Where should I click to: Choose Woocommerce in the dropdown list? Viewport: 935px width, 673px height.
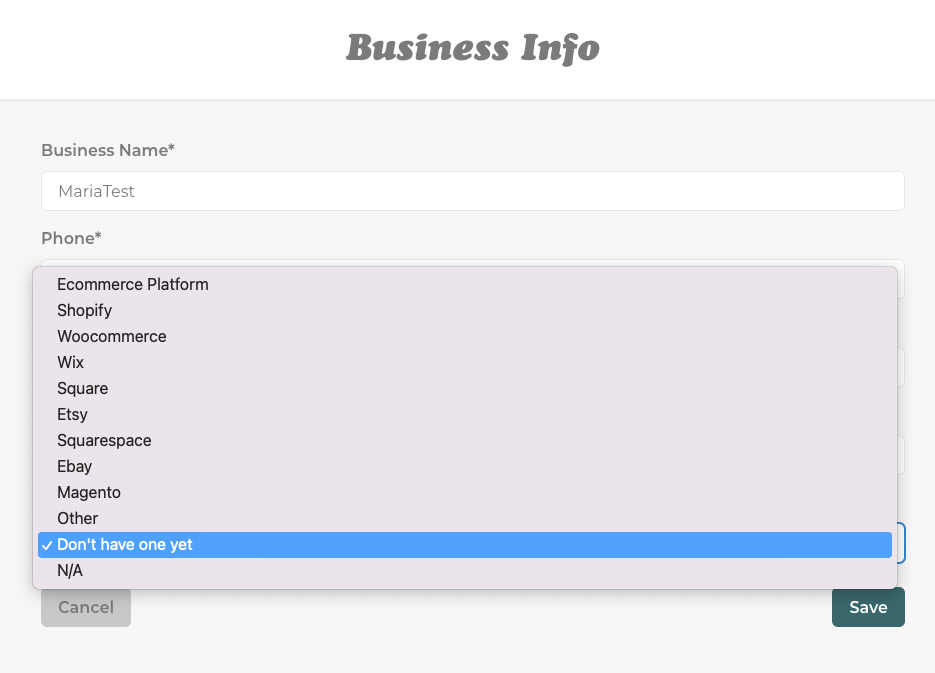(x=465, y=337)
